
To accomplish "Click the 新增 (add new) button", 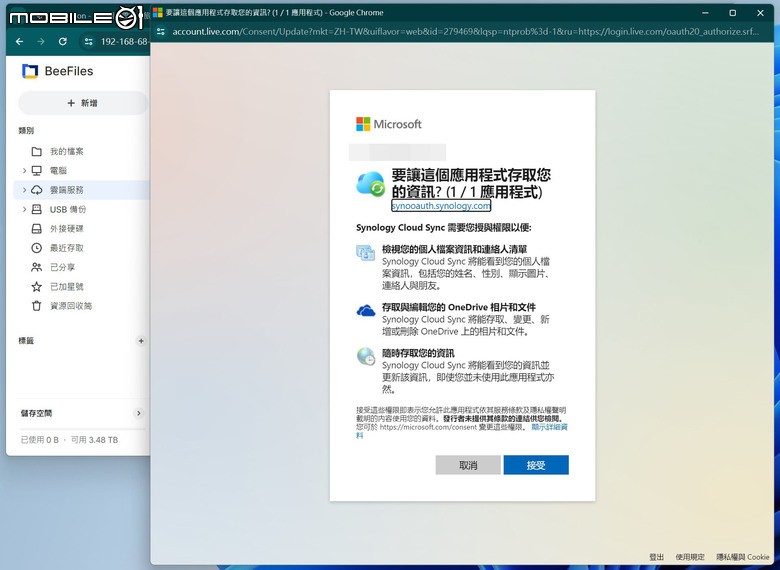I will [83, 103].
